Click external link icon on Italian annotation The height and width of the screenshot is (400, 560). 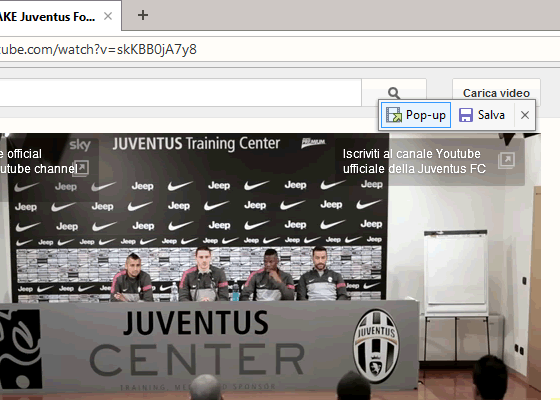tap(506, 160)
